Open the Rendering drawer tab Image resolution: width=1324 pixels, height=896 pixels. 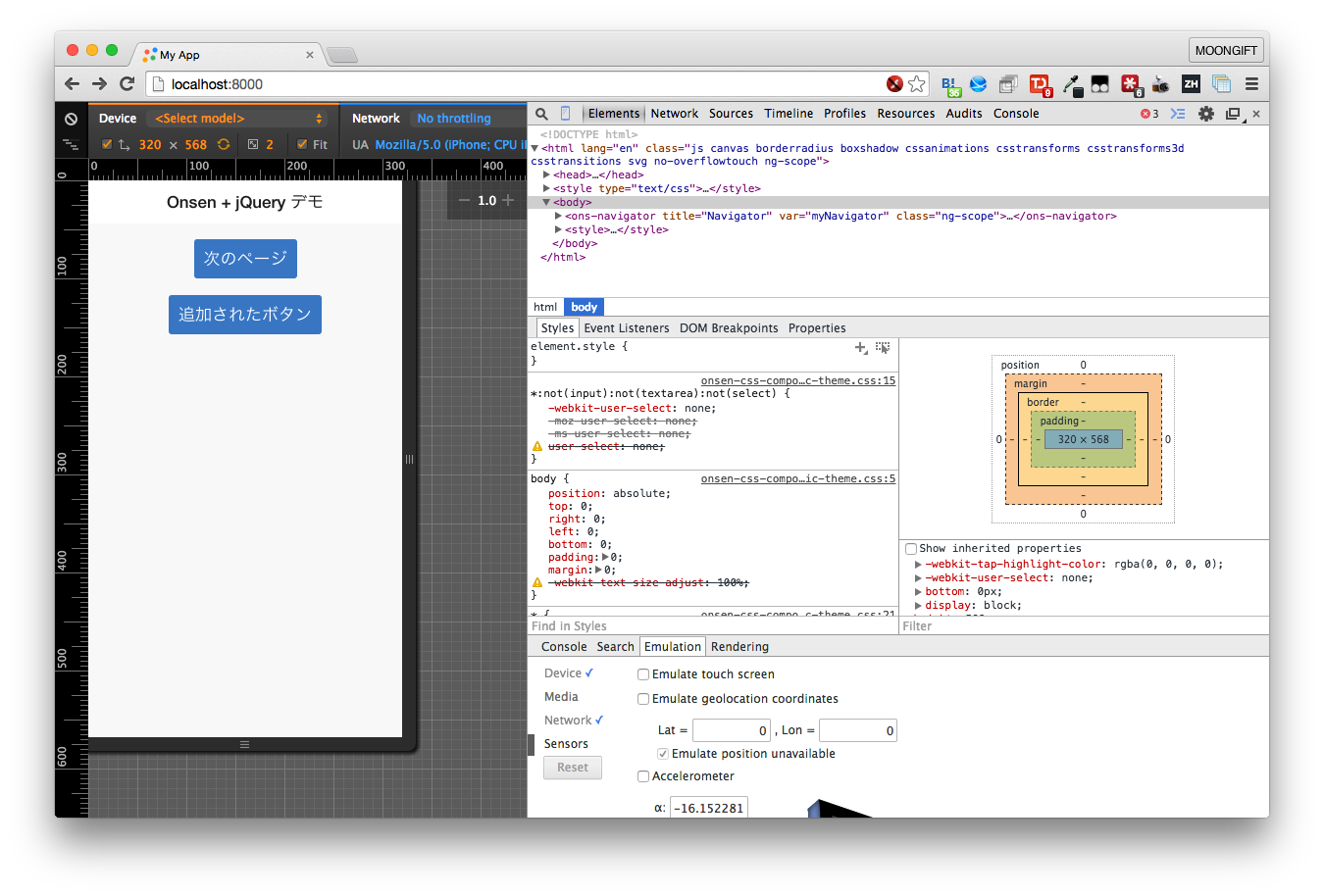[x=739, y=647]
